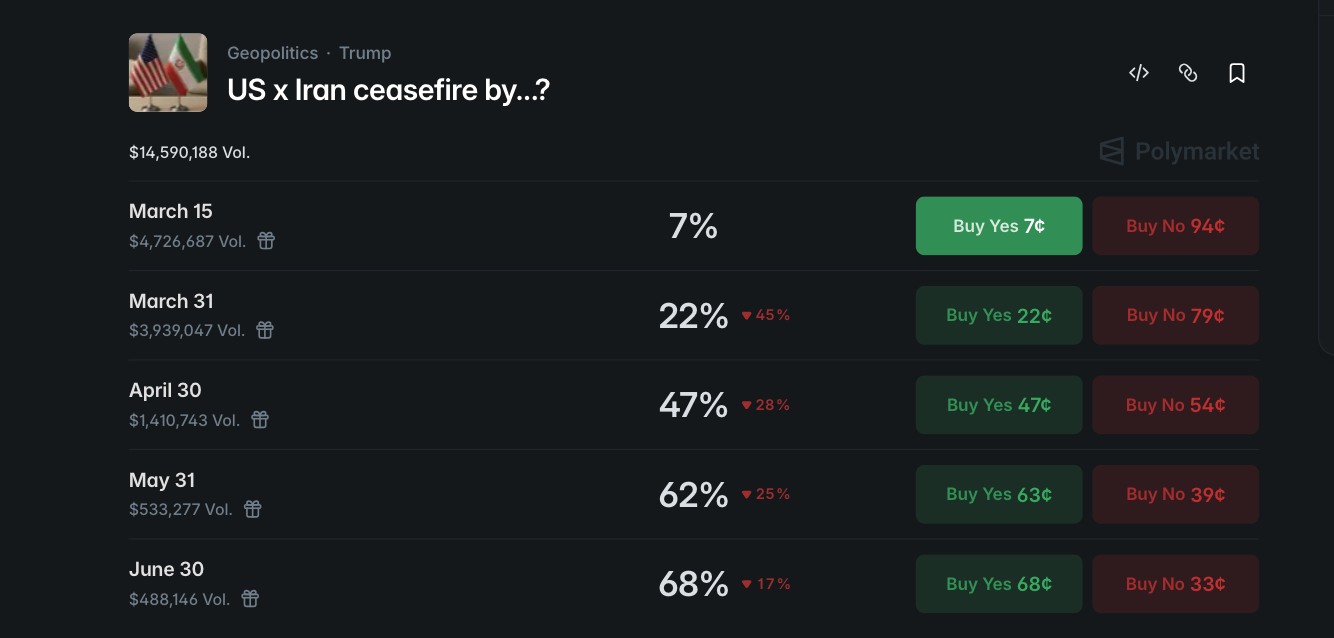
Task: Choose Buy No 79¢ for March 31
Action: coord(1175,315)
